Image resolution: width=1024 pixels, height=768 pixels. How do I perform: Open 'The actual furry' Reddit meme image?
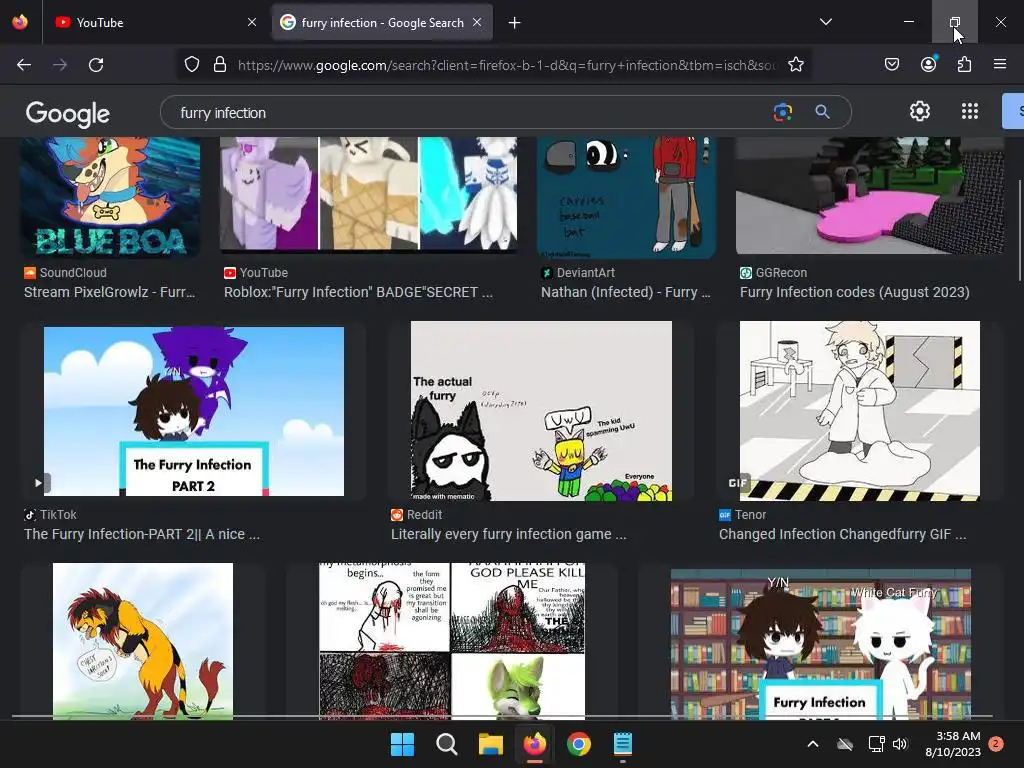[x=541, y=411]
